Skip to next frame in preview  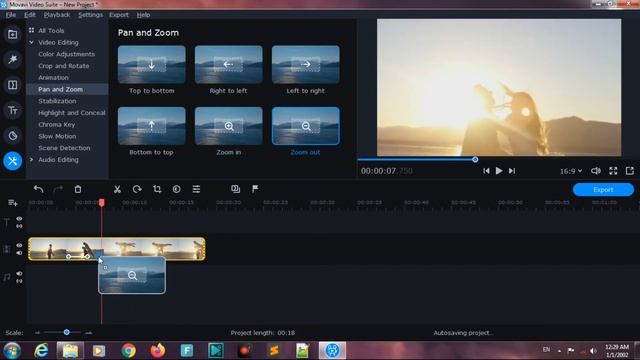(512, 171)
